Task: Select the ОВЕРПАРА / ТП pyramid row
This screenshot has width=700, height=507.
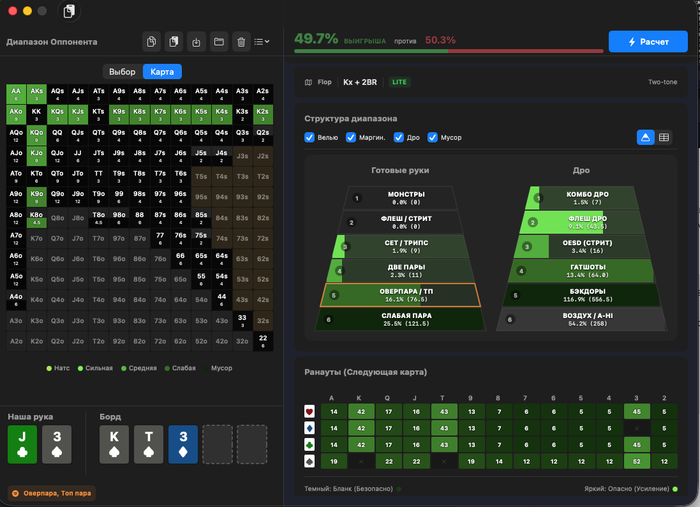Action: pyautogui.click(x=400, y=295)
